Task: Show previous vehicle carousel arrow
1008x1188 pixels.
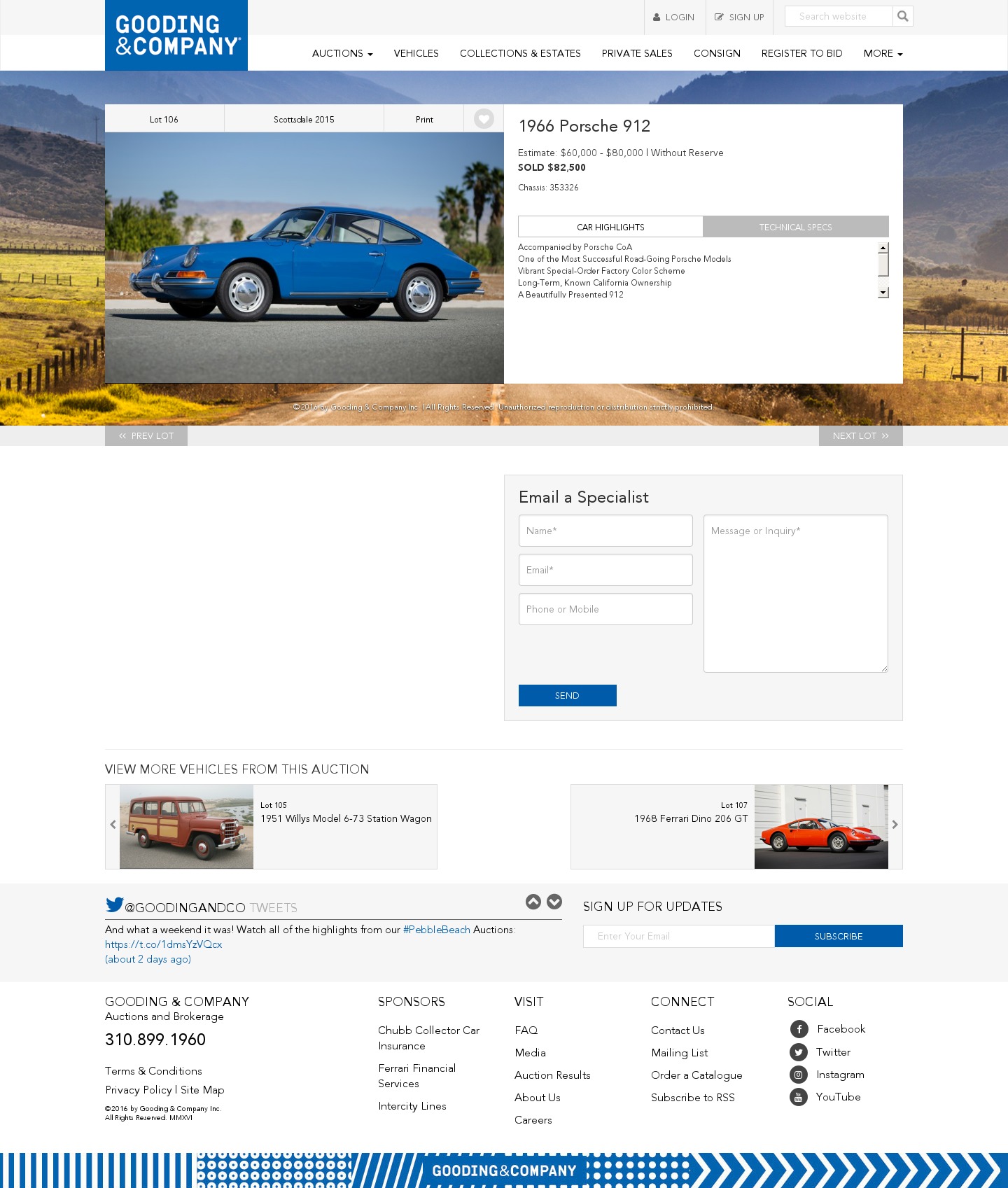Action: coord(113,825)
